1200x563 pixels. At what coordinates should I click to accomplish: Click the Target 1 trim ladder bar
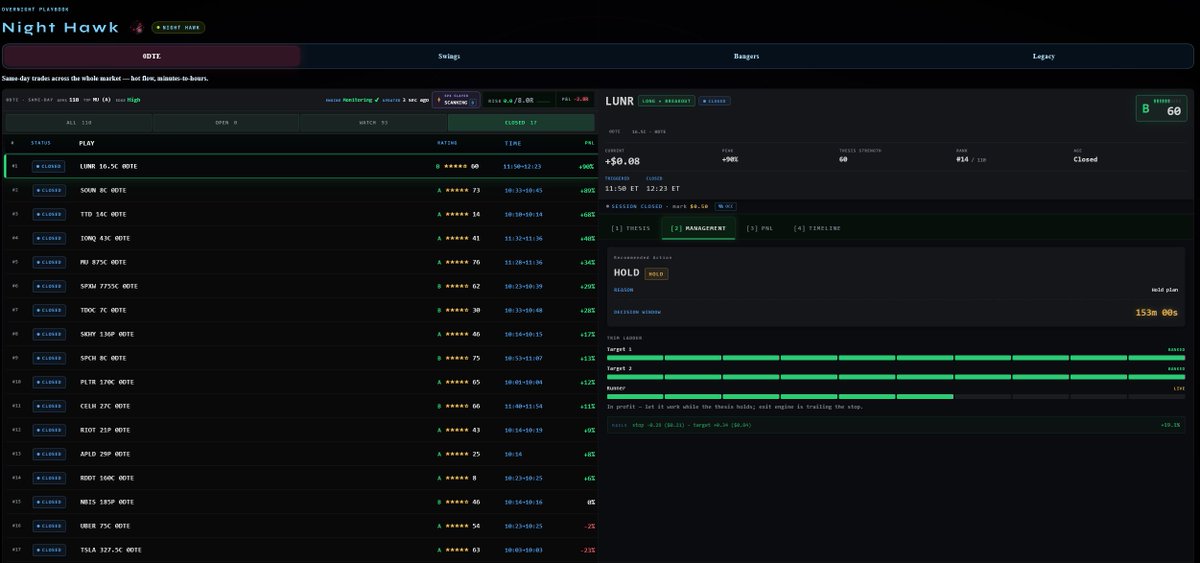pyautogui.click(x=896, y=357)
